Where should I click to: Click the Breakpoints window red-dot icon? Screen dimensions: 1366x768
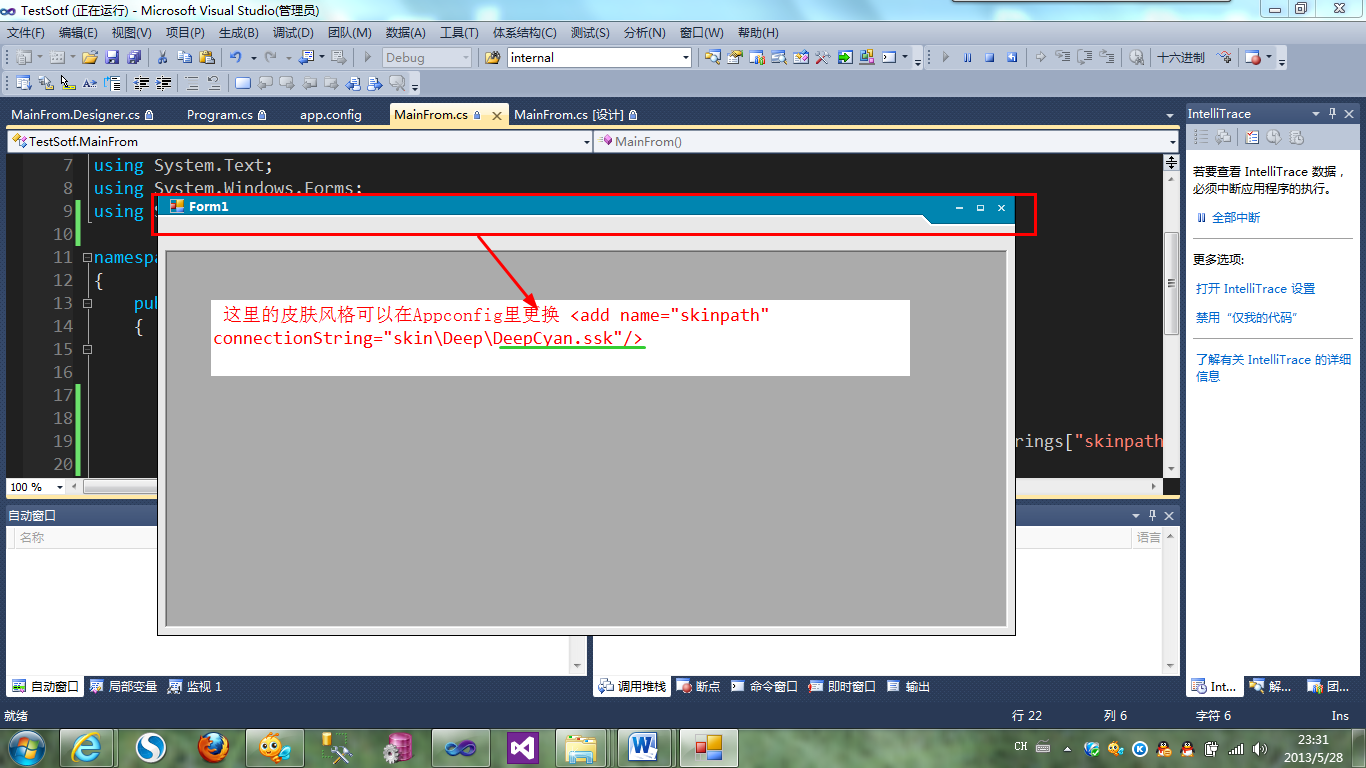click(1252, 57)
